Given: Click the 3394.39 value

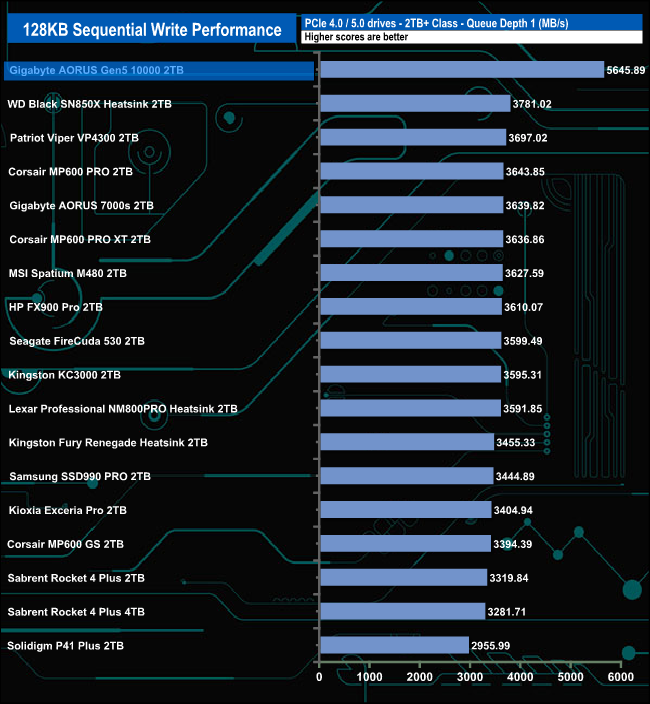Looking at the screenshot, I should tap(513, 544).
